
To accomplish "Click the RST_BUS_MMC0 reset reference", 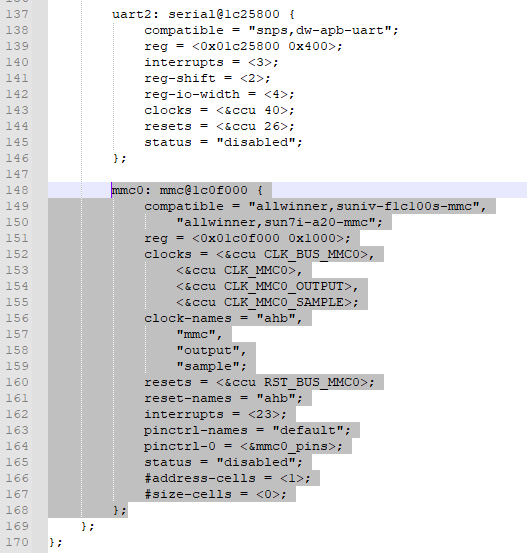I will tap(311, 382).
